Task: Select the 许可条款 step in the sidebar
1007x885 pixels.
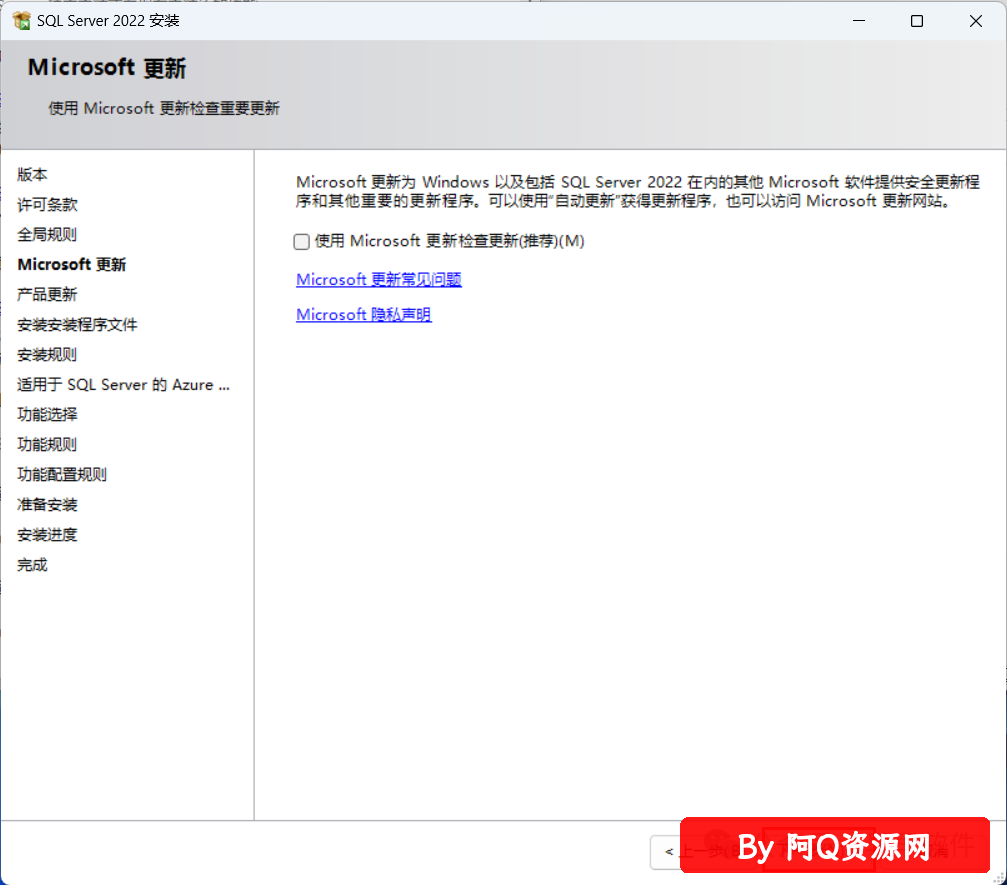Action: (x=47, y=205)
